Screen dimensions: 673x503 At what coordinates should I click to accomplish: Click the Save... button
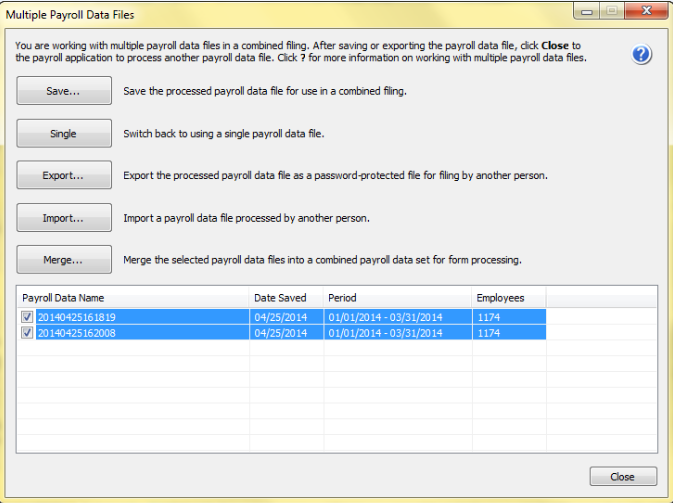(x=64, y=91)
